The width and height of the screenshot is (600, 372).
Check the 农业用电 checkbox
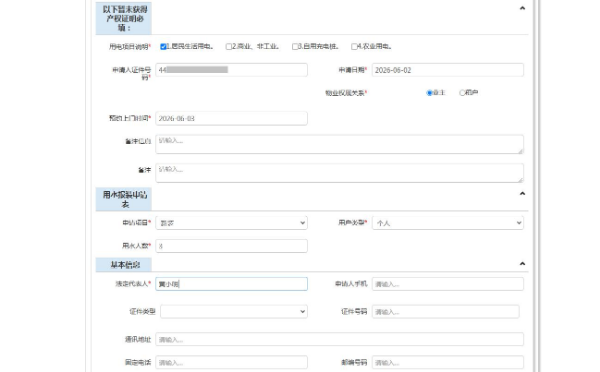pyautogui.click(x=354, y=47)
